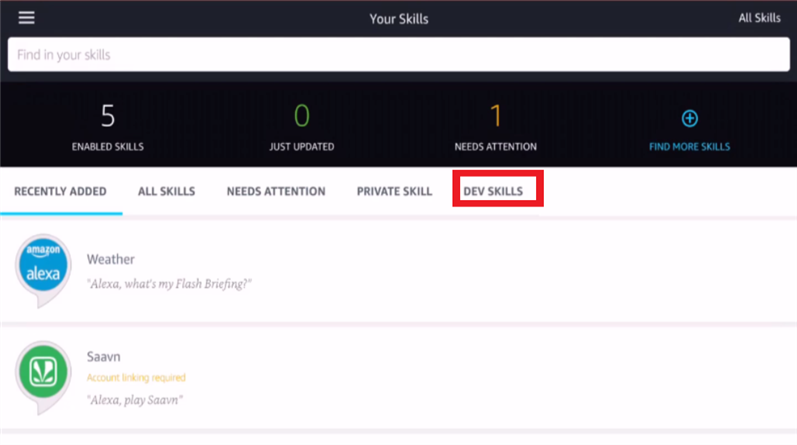Show the 5 Enabled Skills count
This screenshot has height=445, width=797.
pos(108,117)
